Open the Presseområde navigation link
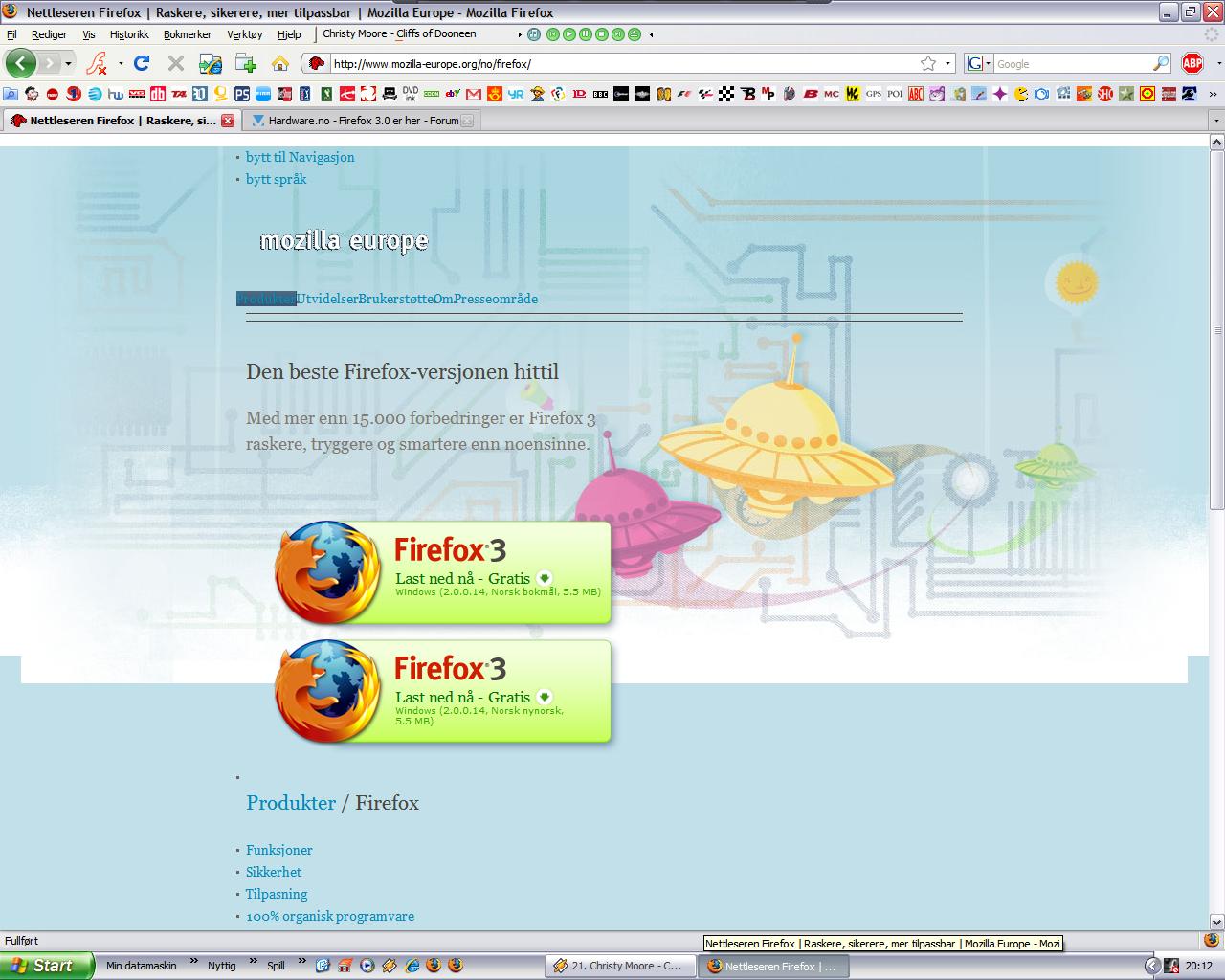Image resolution: width=1225 pixels, height=980 pixels. [x=496, y=299]
